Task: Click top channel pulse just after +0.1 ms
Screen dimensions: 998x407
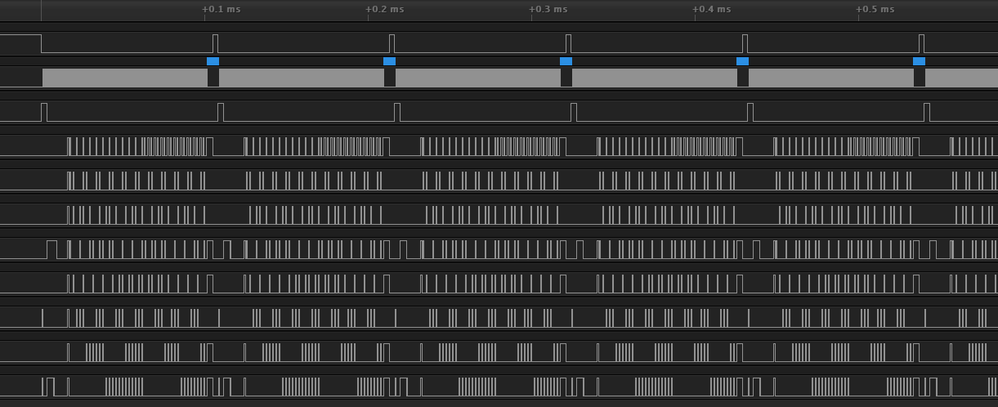Action: (215, 43)
